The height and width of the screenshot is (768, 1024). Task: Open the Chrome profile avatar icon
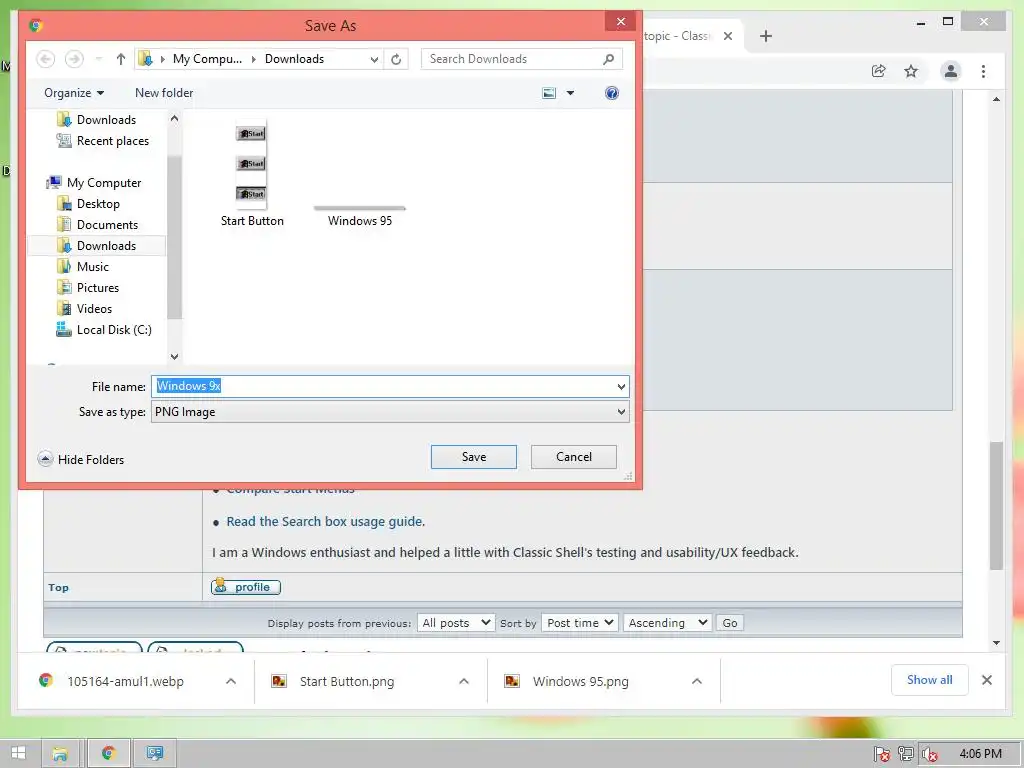click(951, 71)
